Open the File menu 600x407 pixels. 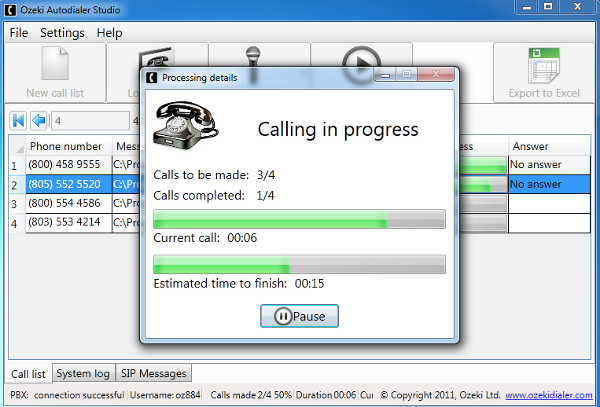tap(19, 33)
